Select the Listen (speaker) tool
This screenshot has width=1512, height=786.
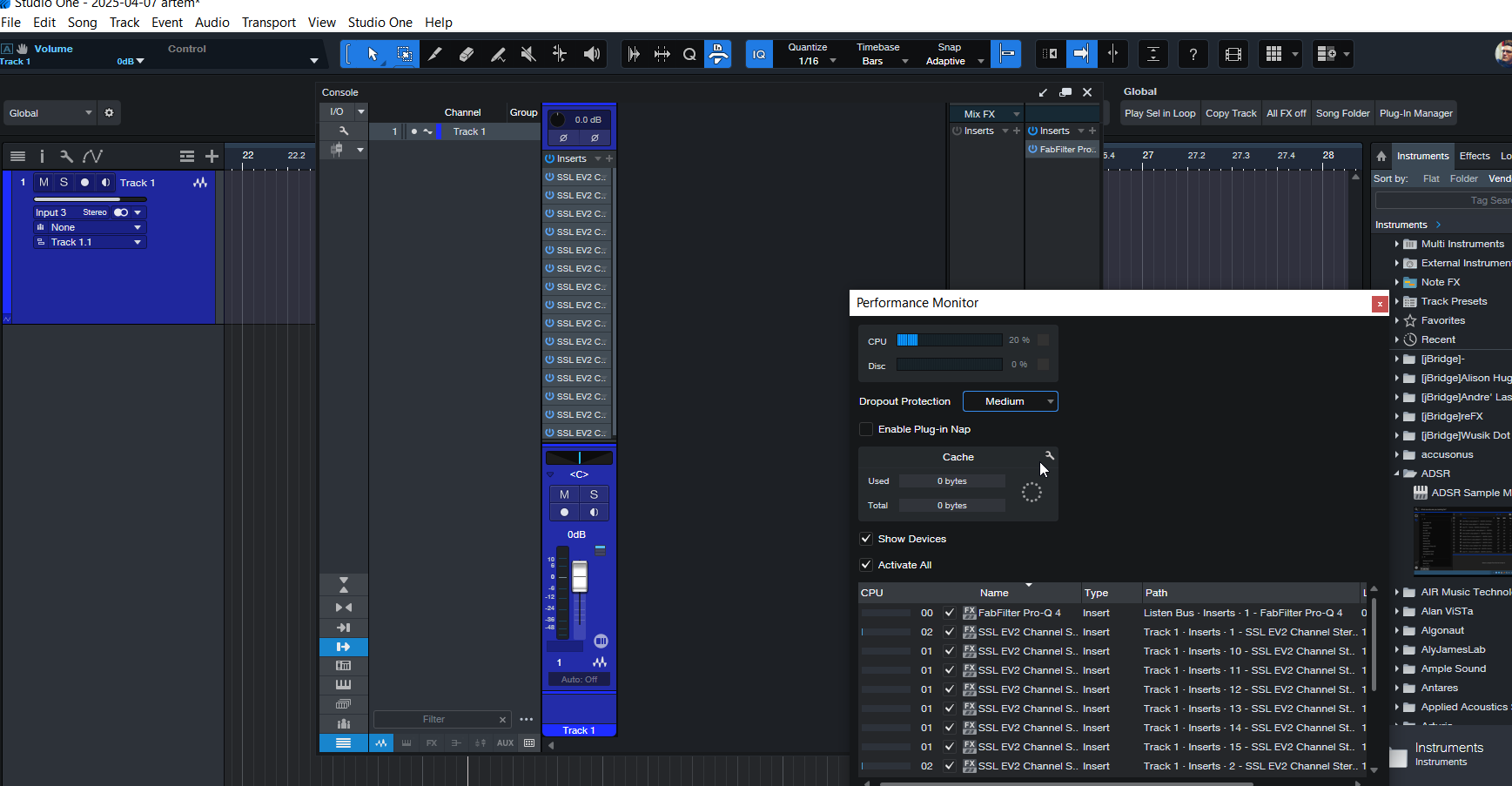[591, 54]
